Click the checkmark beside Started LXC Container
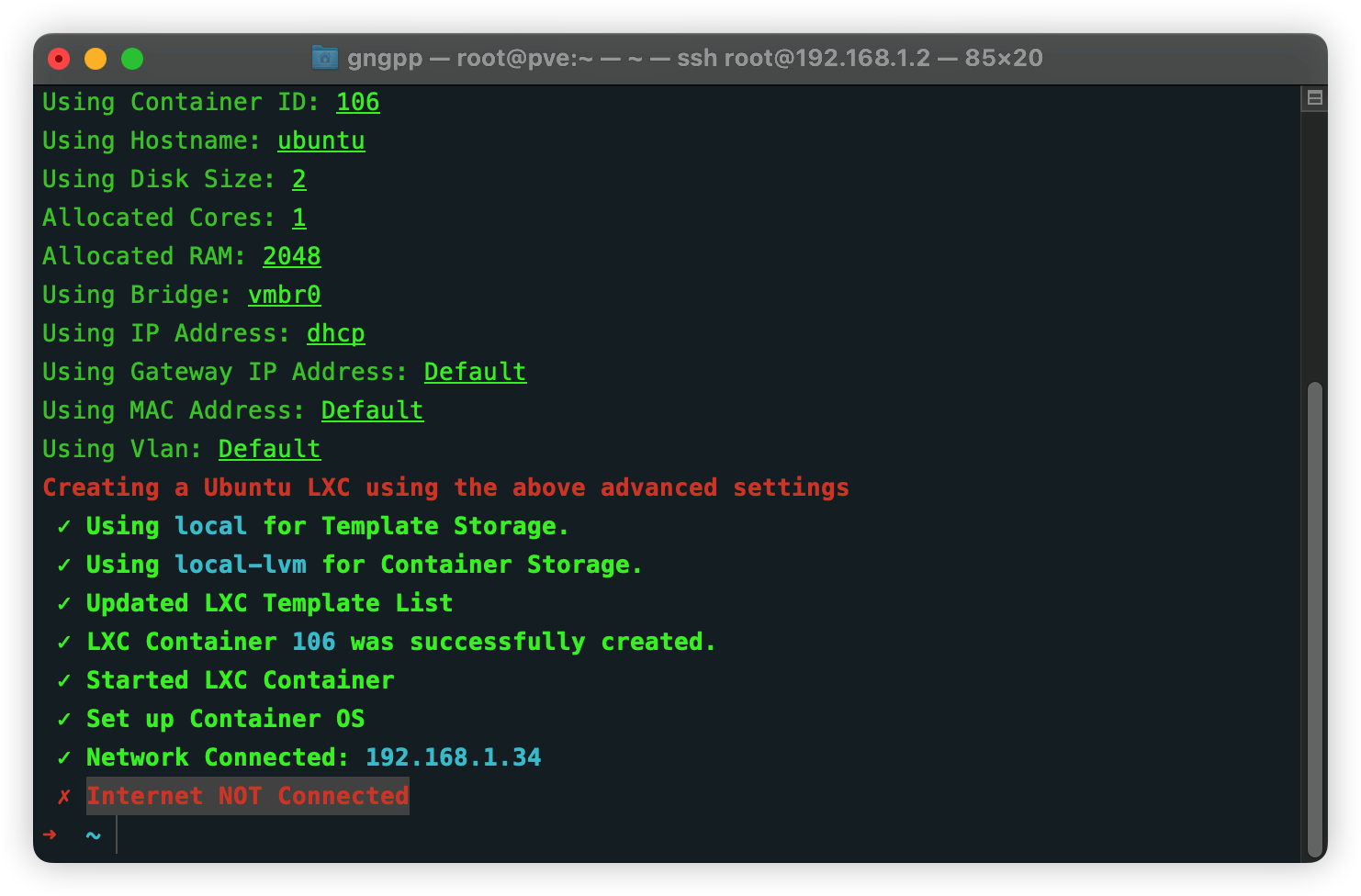This screenshot has width=1361, height=896. tap(64, 680)
